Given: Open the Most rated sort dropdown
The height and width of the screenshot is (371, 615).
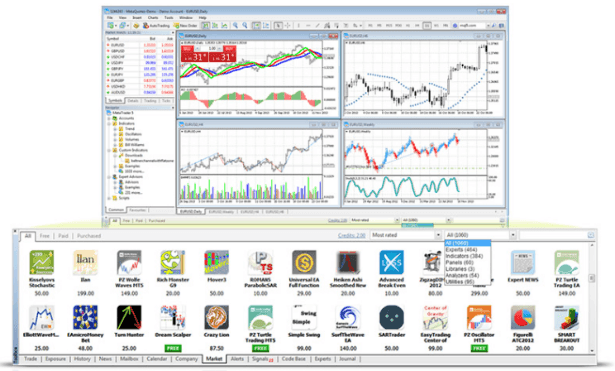Looking at the screenshot, I should (406, 235).
